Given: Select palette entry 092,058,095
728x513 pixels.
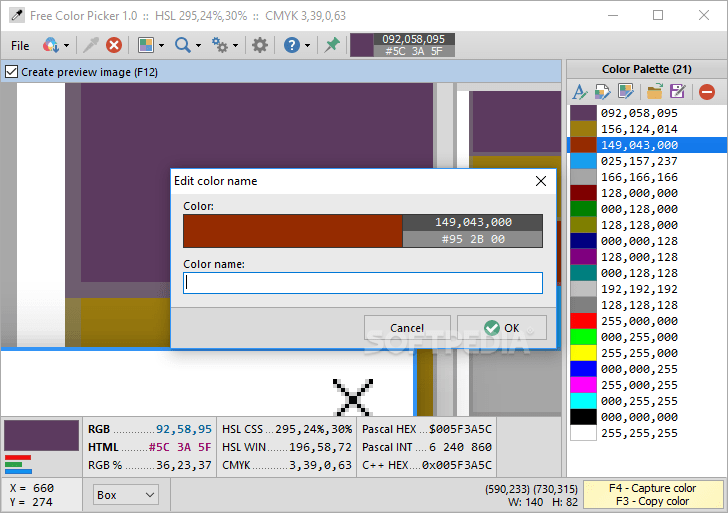Looking at the screenshot, I should (x=648, y=113).
